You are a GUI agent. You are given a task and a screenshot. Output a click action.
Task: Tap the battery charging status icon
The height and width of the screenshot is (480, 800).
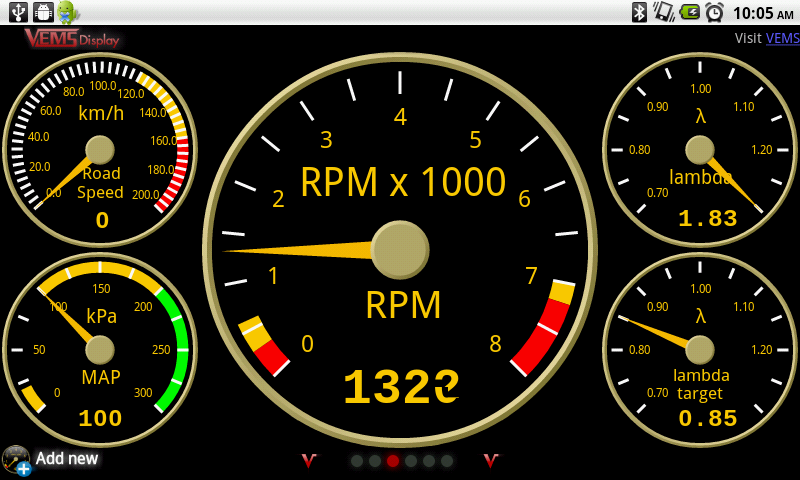click(x=689, y=12)
